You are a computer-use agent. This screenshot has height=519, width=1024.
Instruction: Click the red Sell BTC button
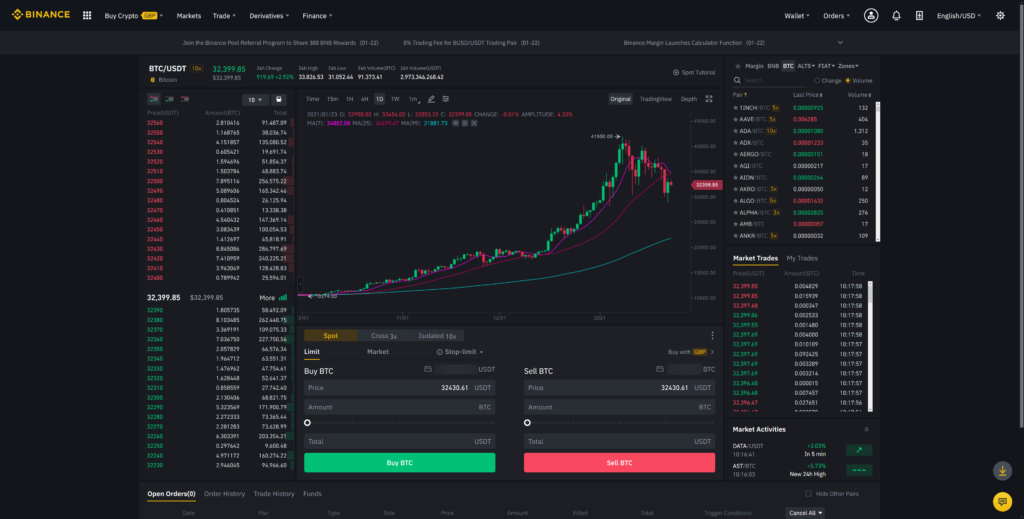coord(619,463)
